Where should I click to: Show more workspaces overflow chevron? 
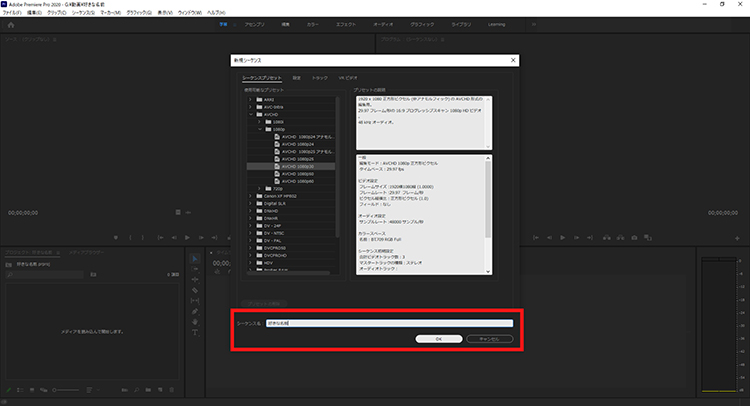pyautogui.click(x=534, y=24)
